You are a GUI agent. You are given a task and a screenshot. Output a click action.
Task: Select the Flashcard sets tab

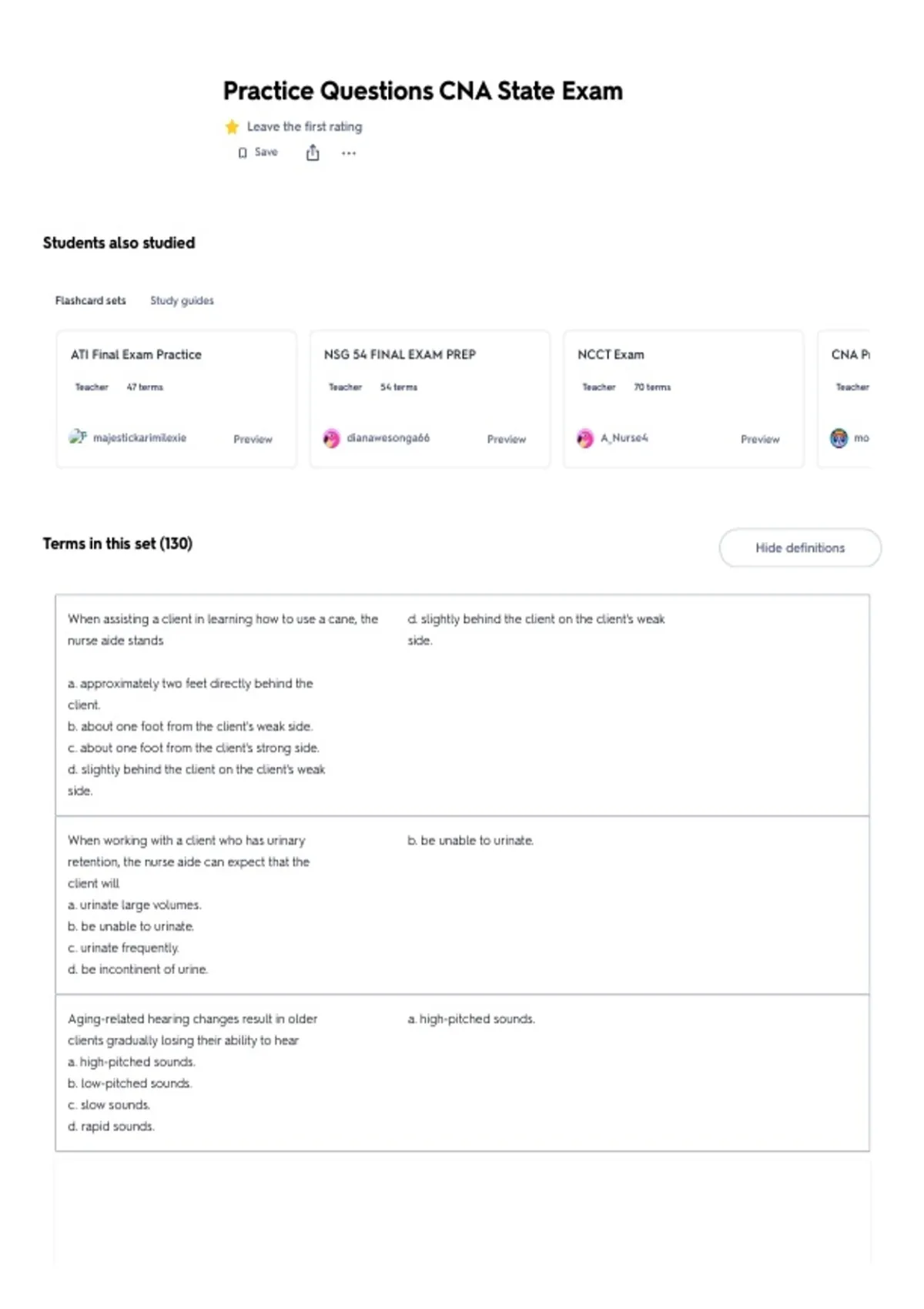tap(90, 300)
